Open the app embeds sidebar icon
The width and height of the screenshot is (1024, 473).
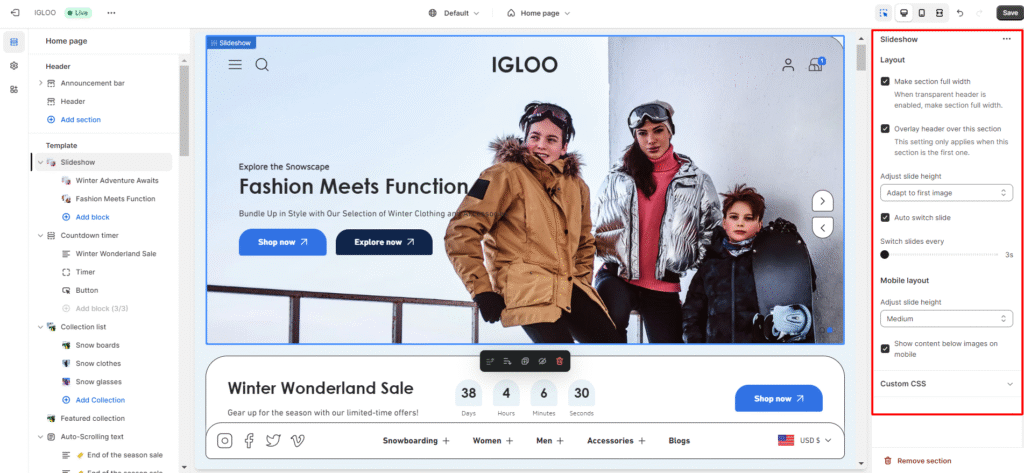(x=14, y=89)
